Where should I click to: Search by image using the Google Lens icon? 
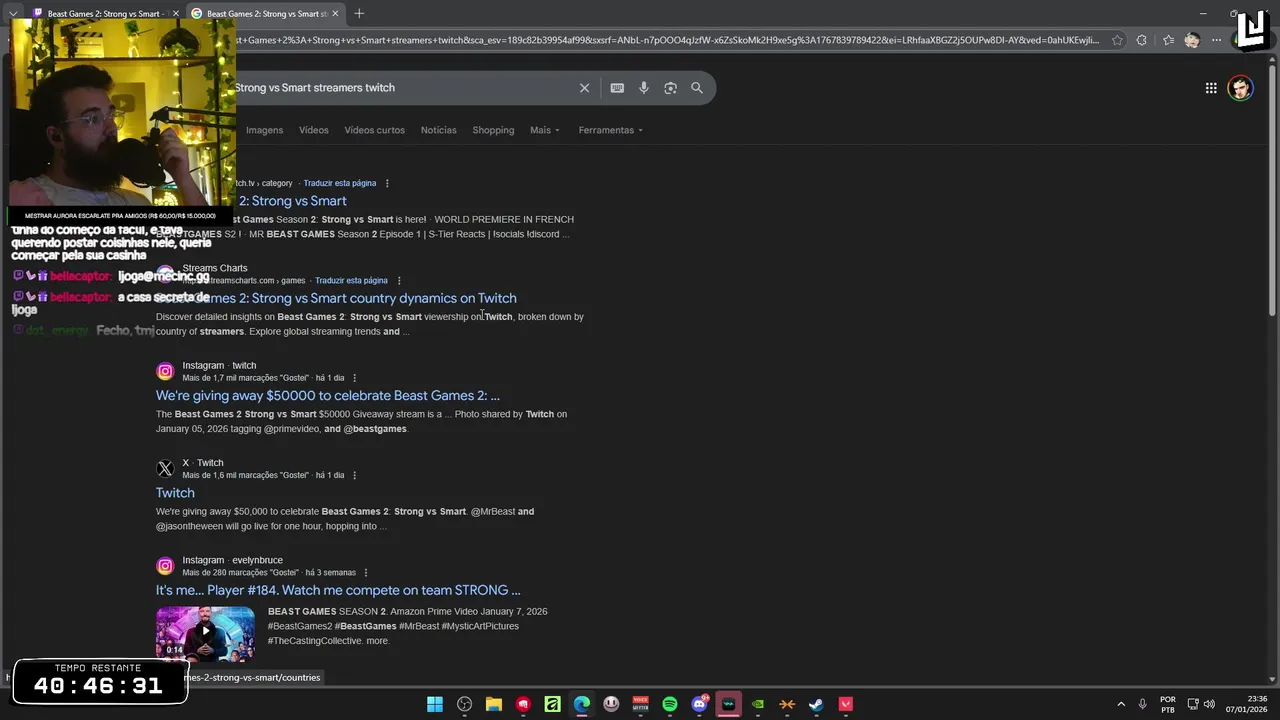tap(670, 88)
